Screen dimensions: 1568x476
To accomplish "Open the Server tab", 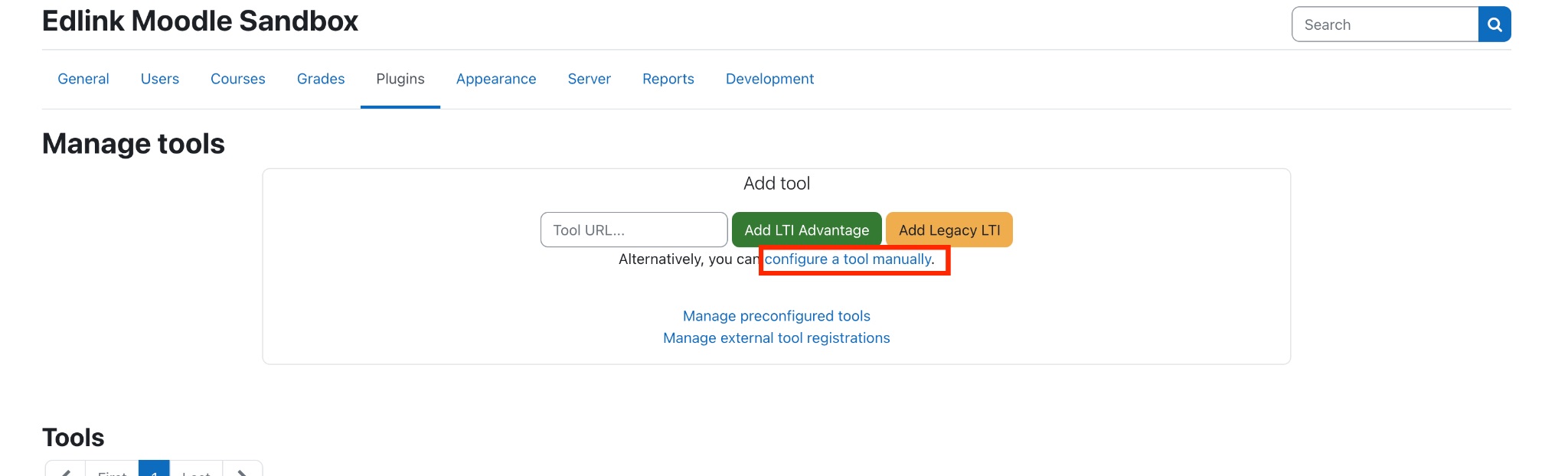I will tap(590, 79).
